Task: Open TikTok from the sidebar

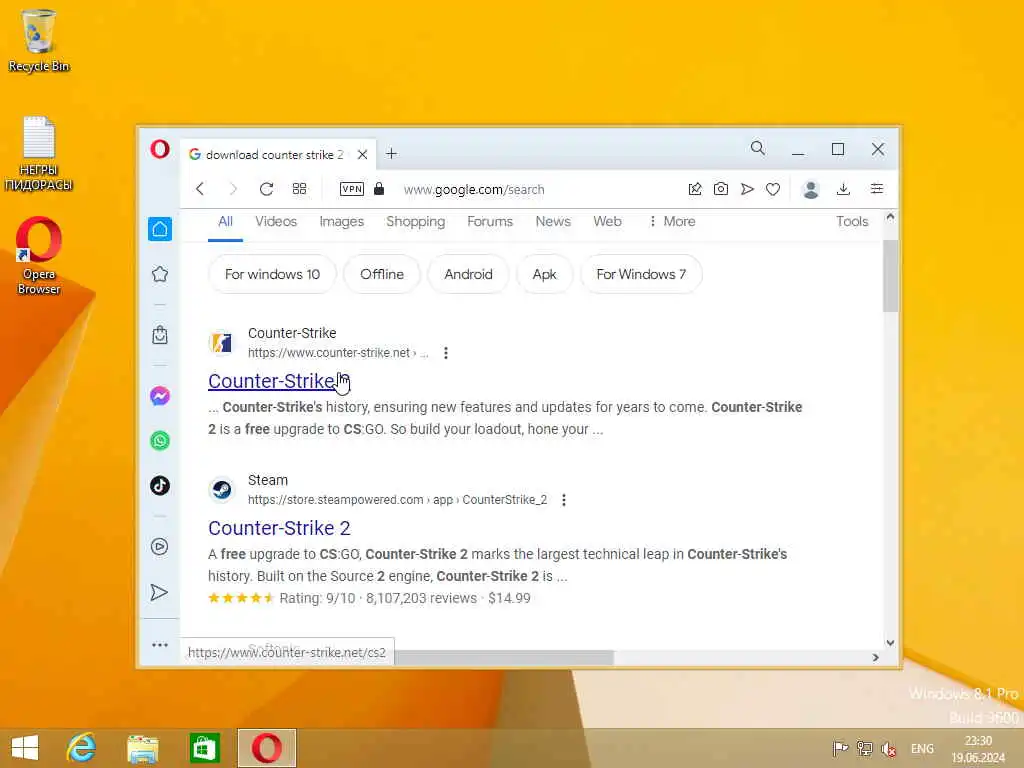Action: (x=160, y=485)
